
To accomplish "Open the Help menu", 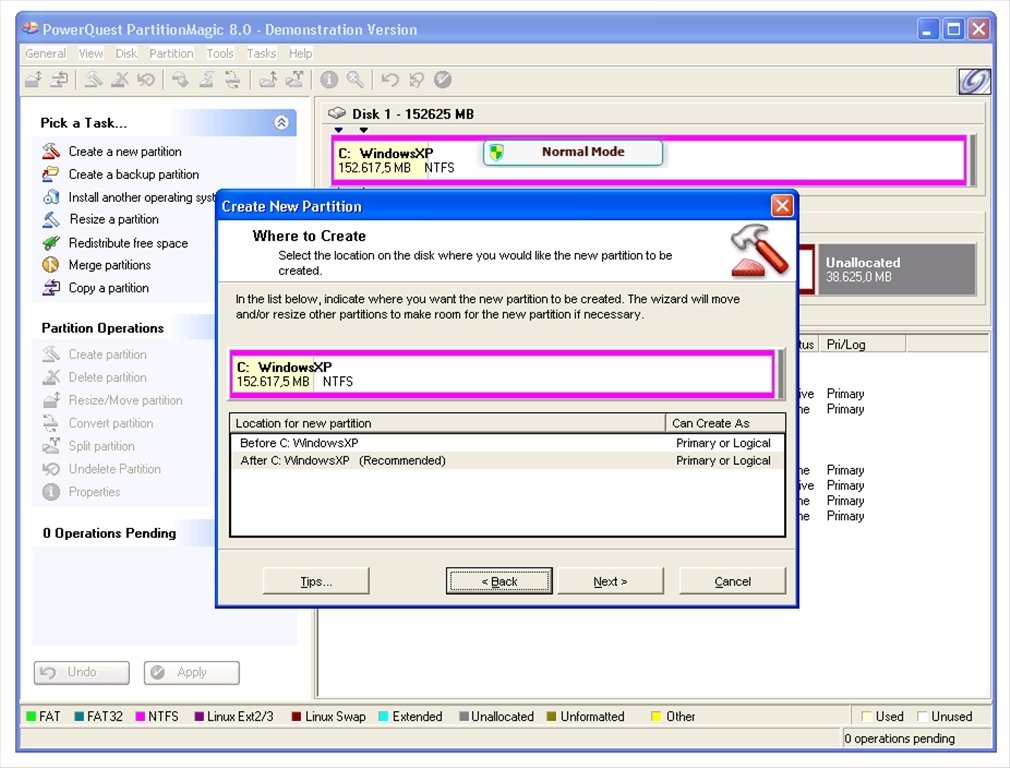I will (x=300, y=53).
